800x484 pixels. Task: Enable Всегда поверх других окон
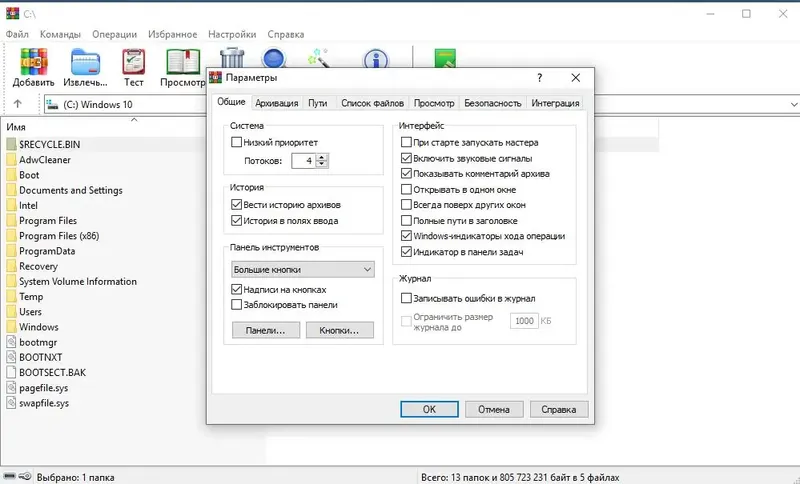tap(406, 205)
